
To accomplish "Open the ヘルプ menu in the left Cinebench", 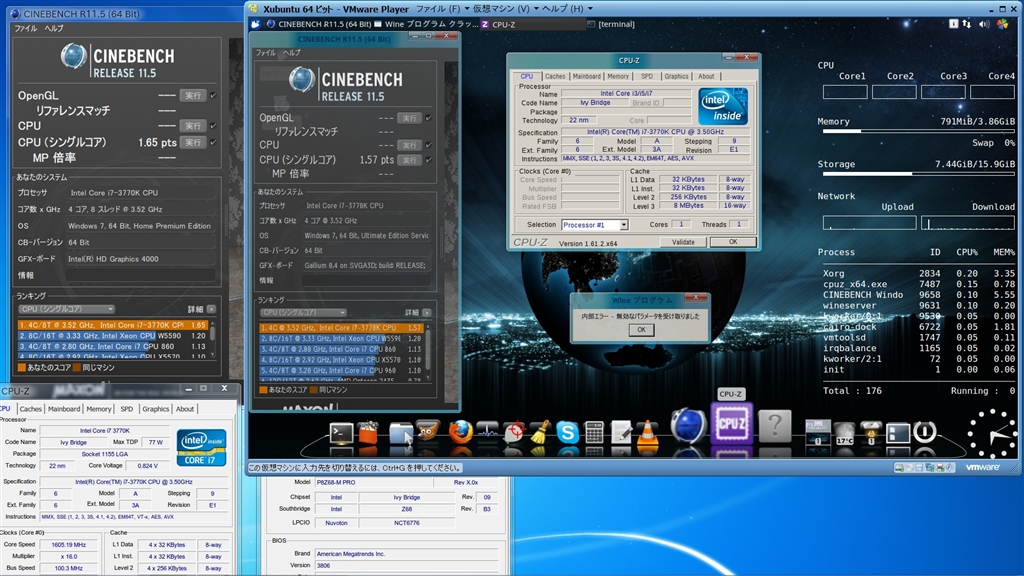I will coord(53,29).
